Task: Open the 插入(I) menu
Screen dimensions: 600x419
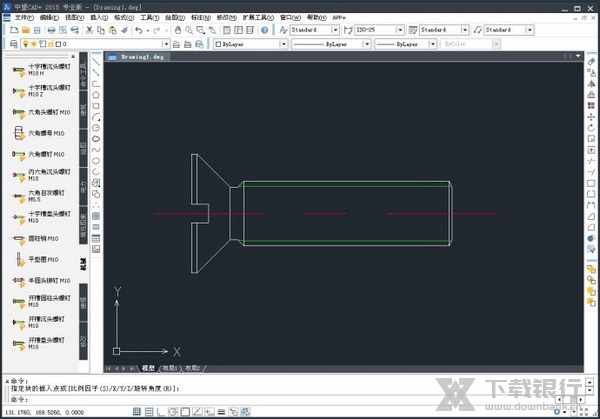Action: tap(99, 18)
